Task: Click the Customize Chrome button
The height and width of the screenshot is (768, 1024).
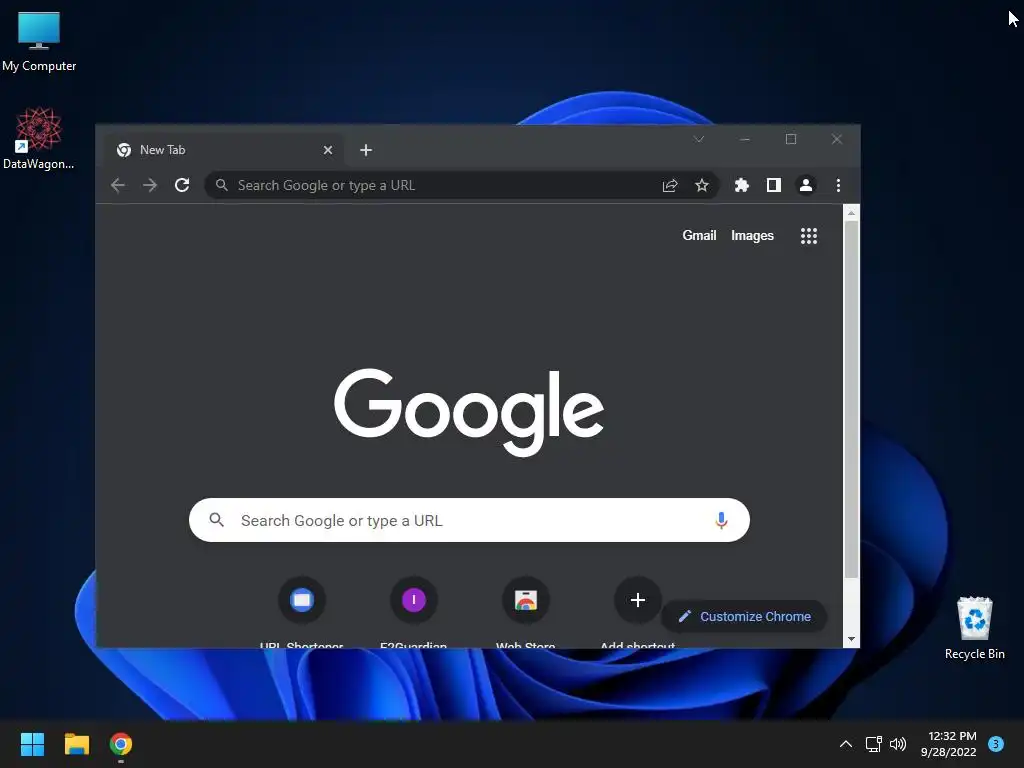Action: point(744,616)
